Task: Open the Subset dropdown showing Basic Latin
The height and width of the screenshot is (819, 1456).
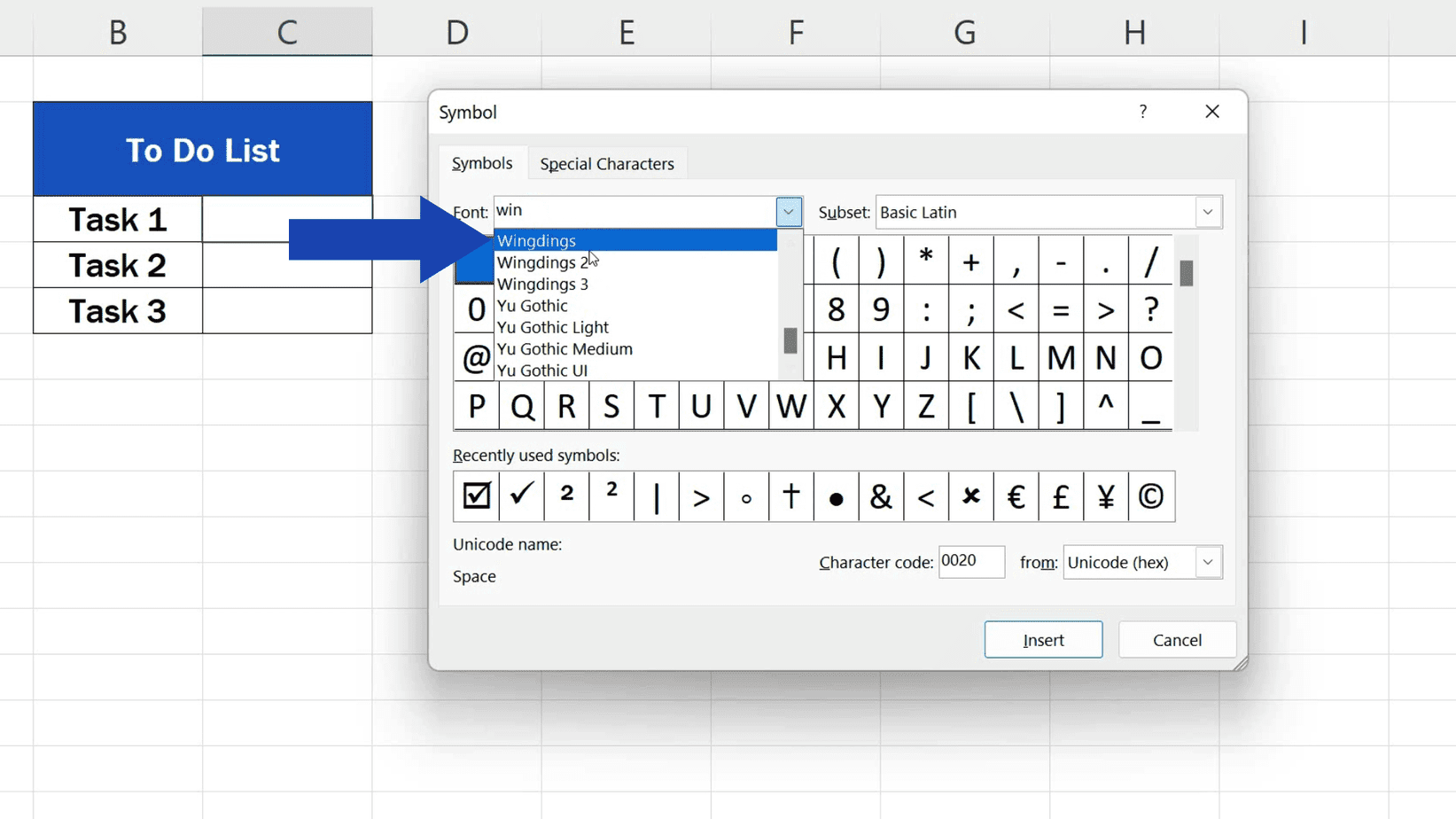Action: pos(1207,212)
